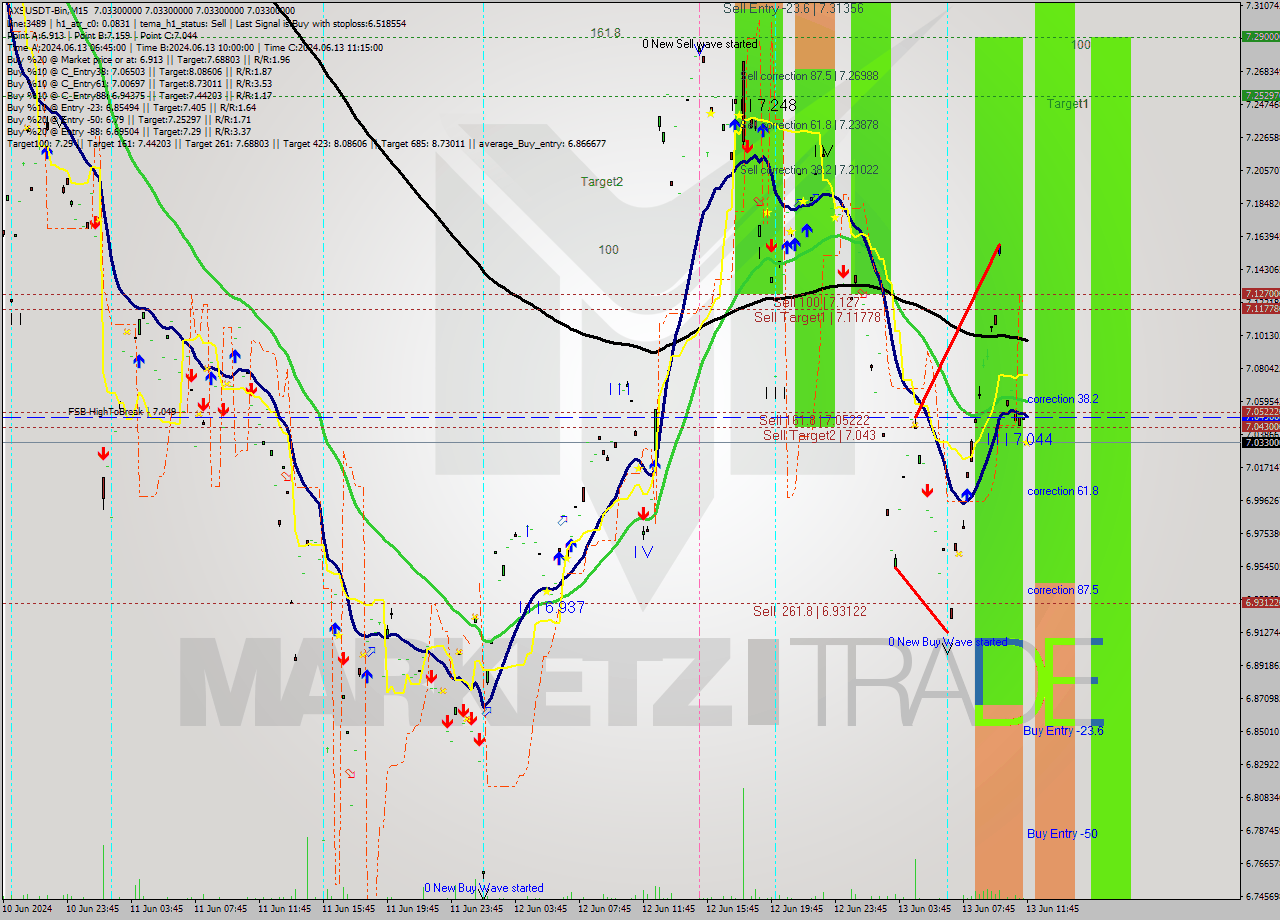Select the 'Sell Target2 | 7.043' label

(x=819, y=435)
